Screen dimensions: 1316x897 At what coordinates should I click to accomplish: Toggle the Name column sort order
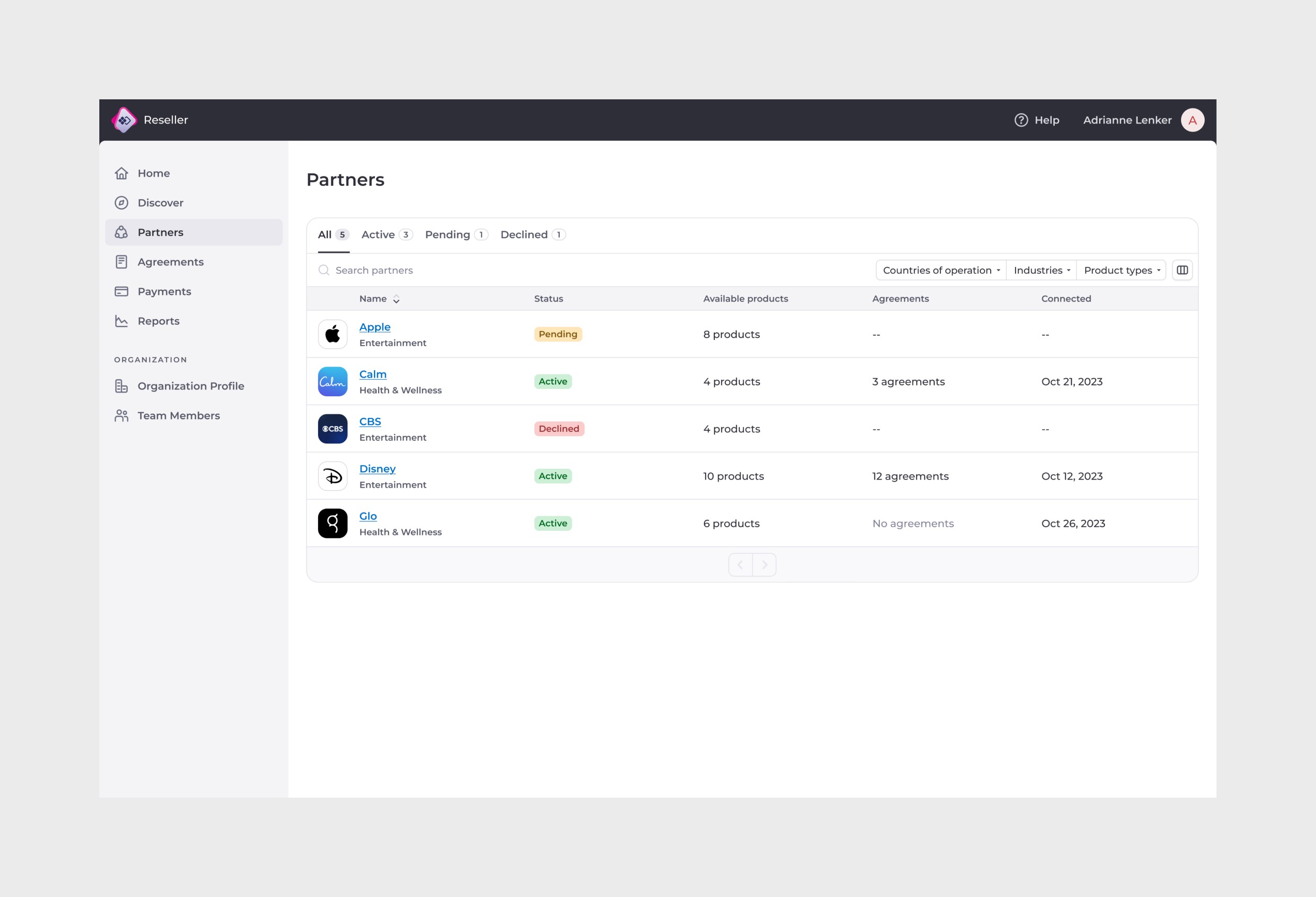396,299
